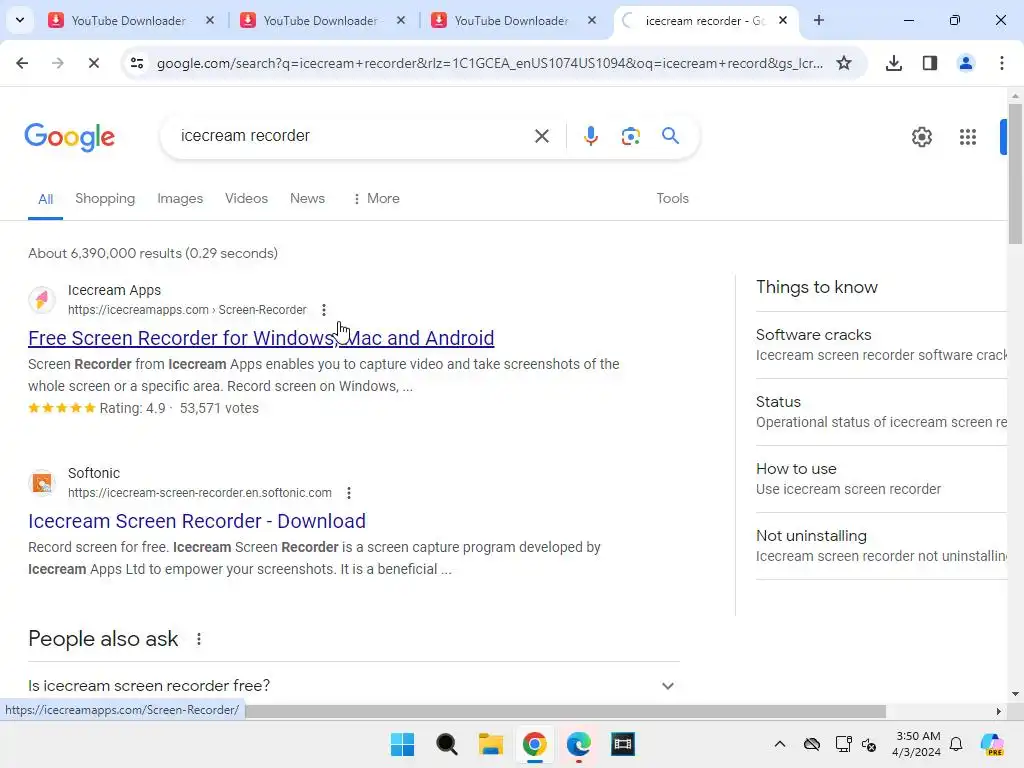This screenshot has height=768, width=1024.
Task: Switch to Images results
Action: pyautogui.click(x=180, y=199)
